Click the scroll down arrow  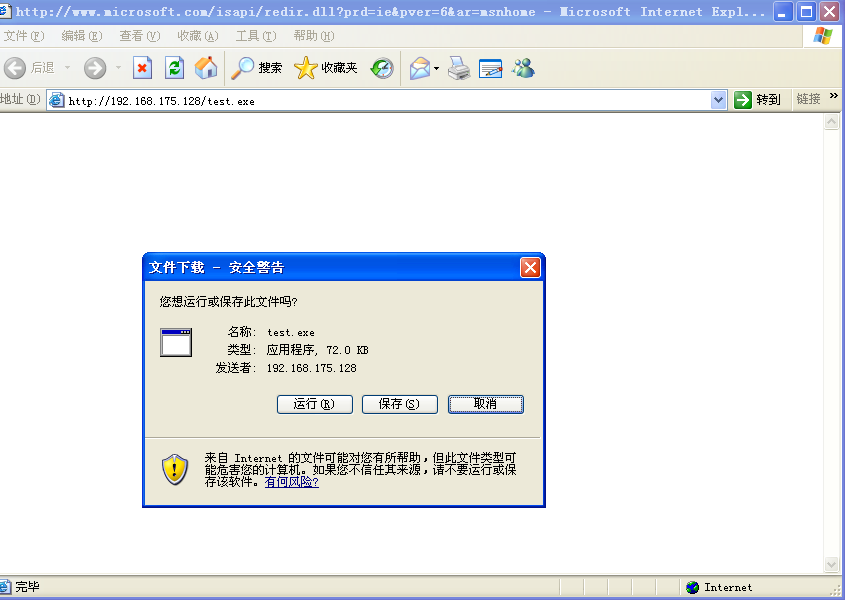pyautogui.click(x=832, y=564)
